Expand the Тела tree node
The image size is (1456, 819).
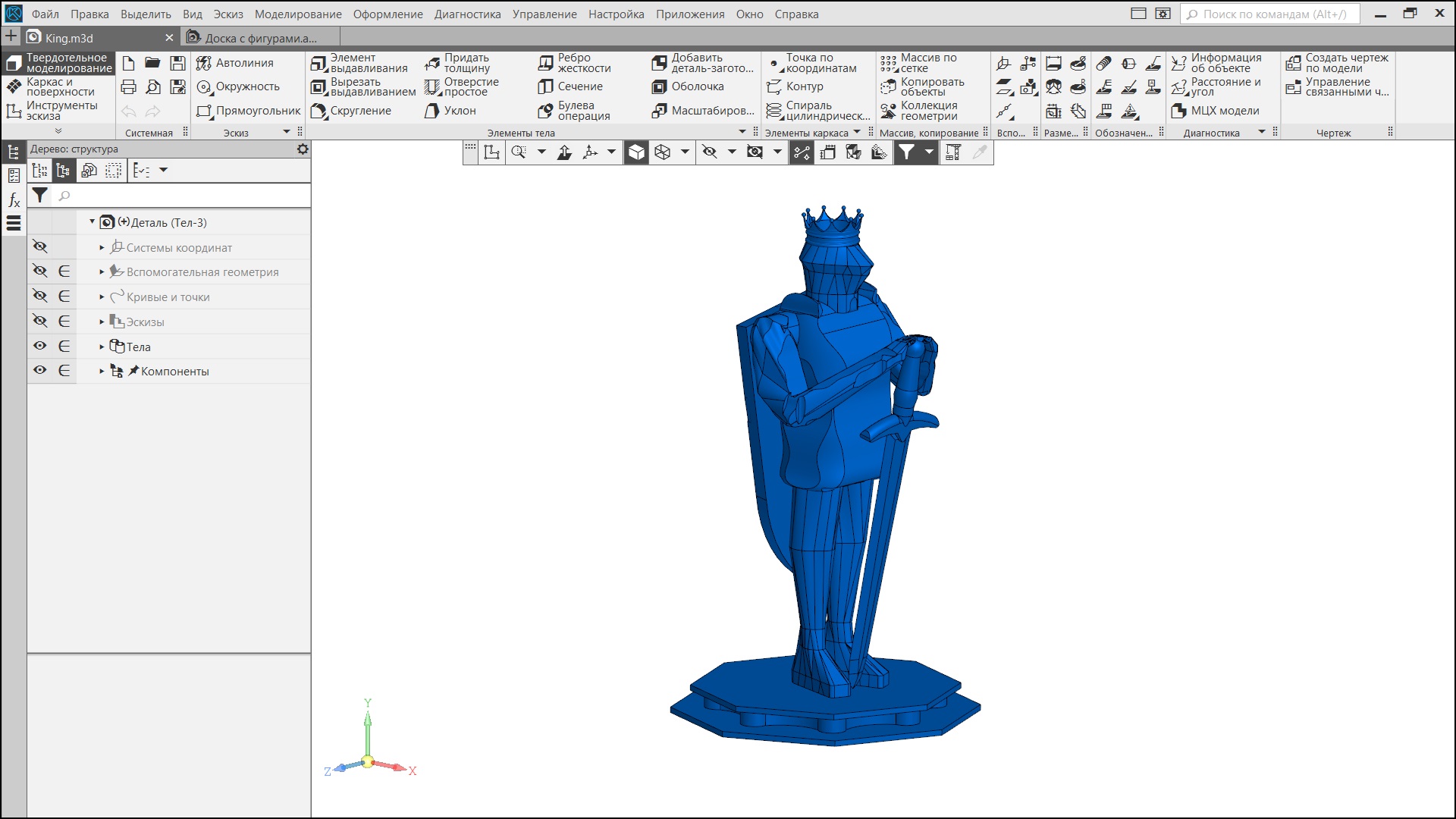[x=102, y=347]
